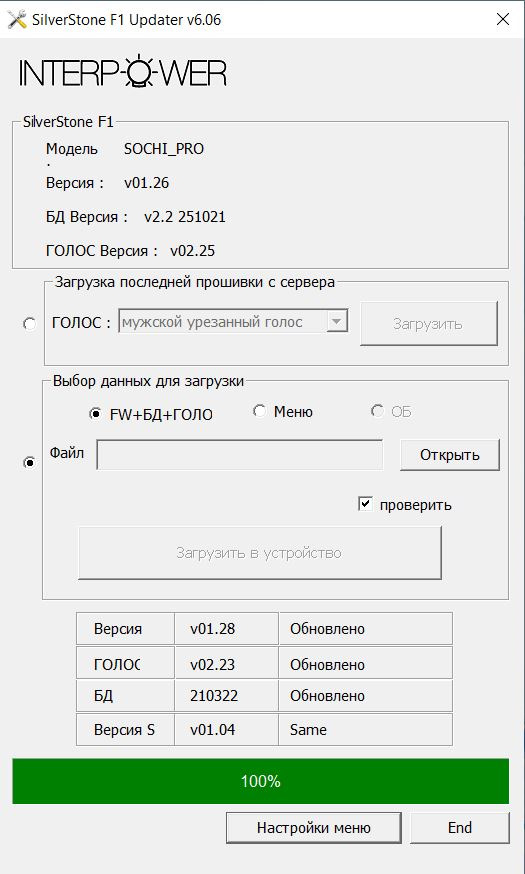The image size is (525, 874).
Task: Click the wrench-and-screwdriver title bar icon
Action: click(x=17, y=20)
